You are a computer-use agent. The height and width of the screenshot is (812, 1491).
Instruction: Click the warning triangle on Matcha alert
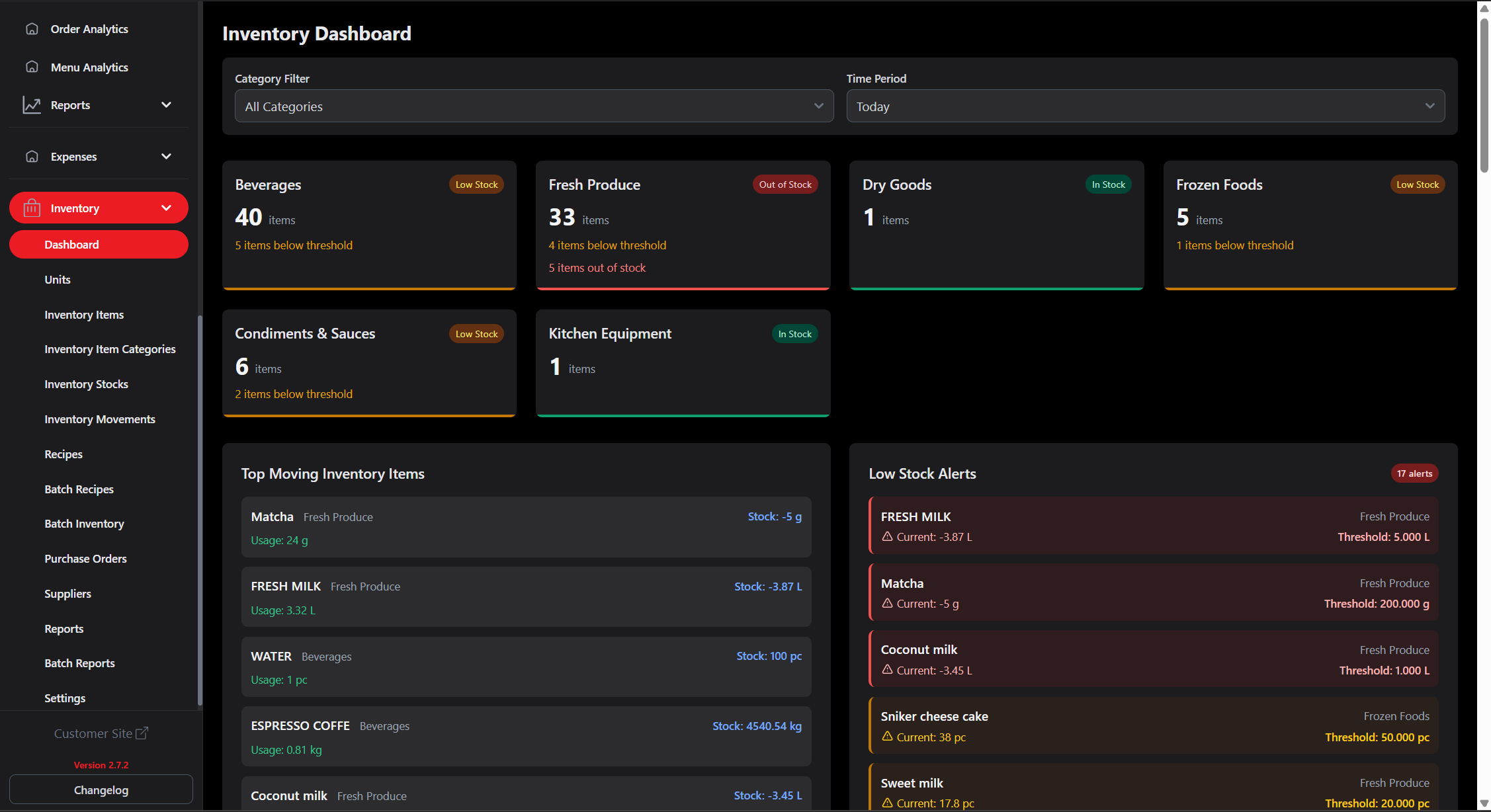tap(888, 603)
